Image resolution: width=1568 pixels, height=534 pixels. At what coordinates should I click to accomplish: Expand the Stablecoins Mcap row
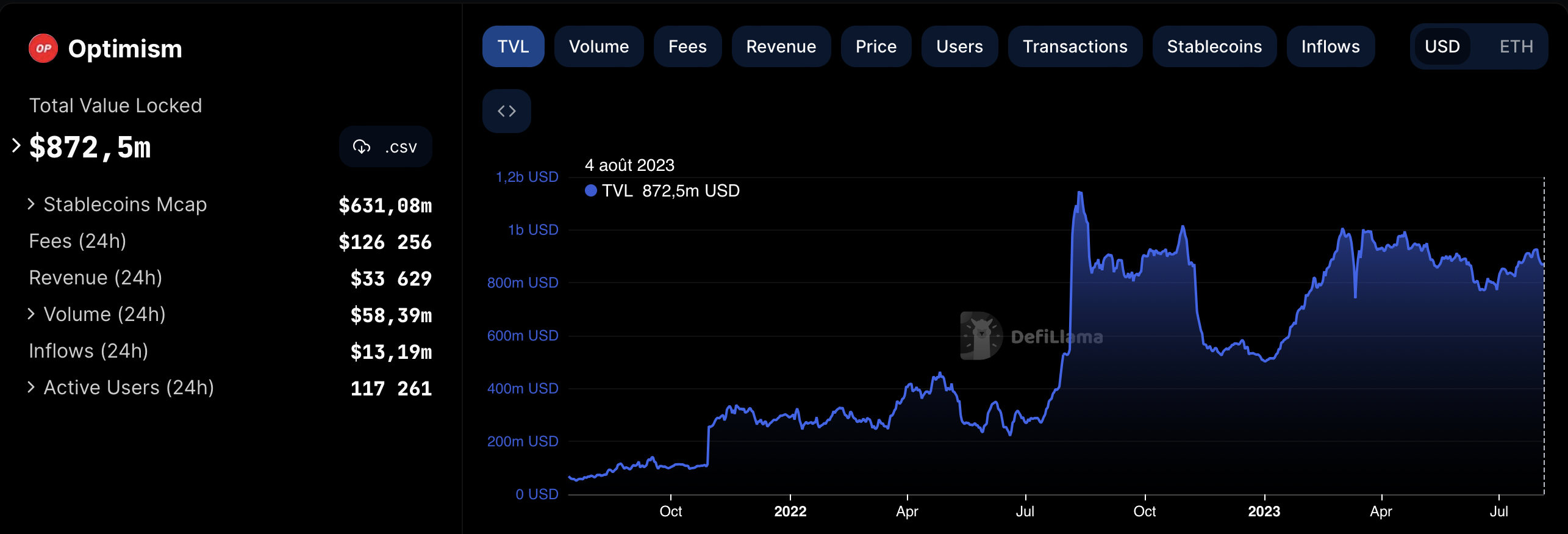[x=31, y=204]
